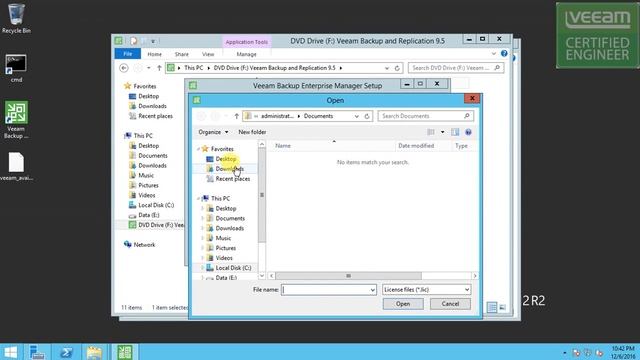Open Organize dropdown menu
640x360 pixels.
[x=213, y=132]
